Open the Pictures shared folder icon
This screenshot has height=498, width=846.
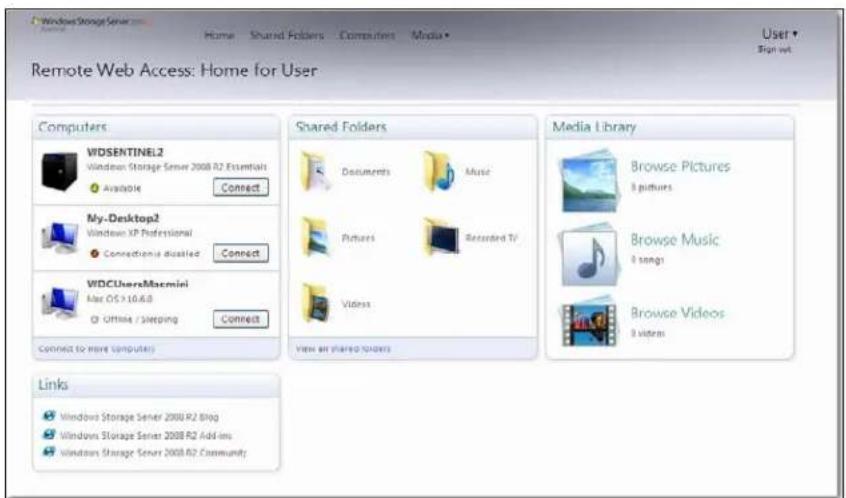(x=316, y=237)
